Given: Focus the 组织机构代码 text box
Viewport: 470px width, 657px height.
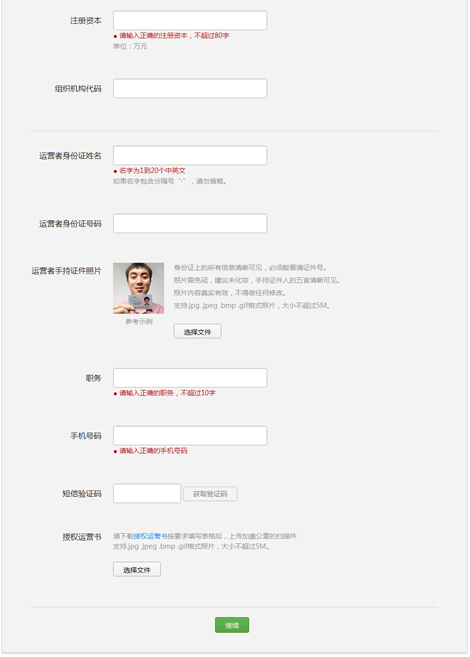Looking at the screenshot, I should coord(190,88).
